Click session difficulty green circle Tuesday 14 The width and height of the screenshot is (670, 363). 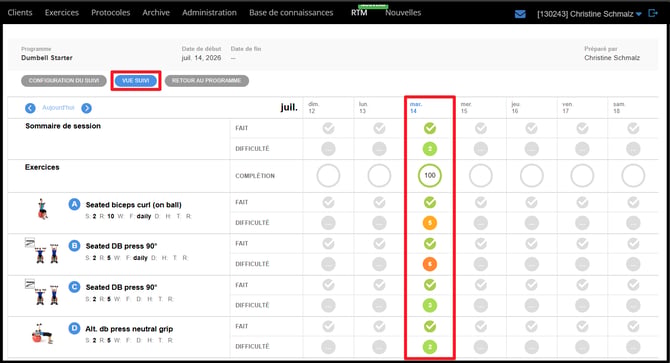(430, 149)
